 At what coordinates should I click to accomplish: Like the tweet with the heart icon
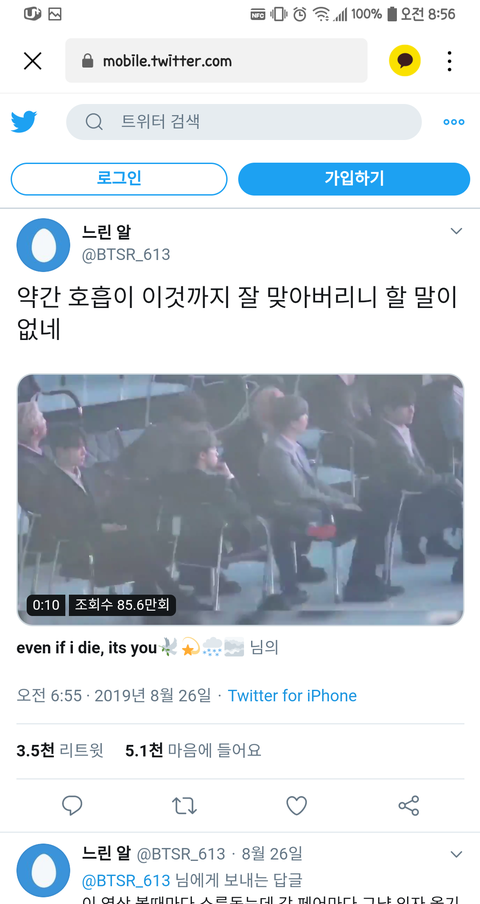297,805
